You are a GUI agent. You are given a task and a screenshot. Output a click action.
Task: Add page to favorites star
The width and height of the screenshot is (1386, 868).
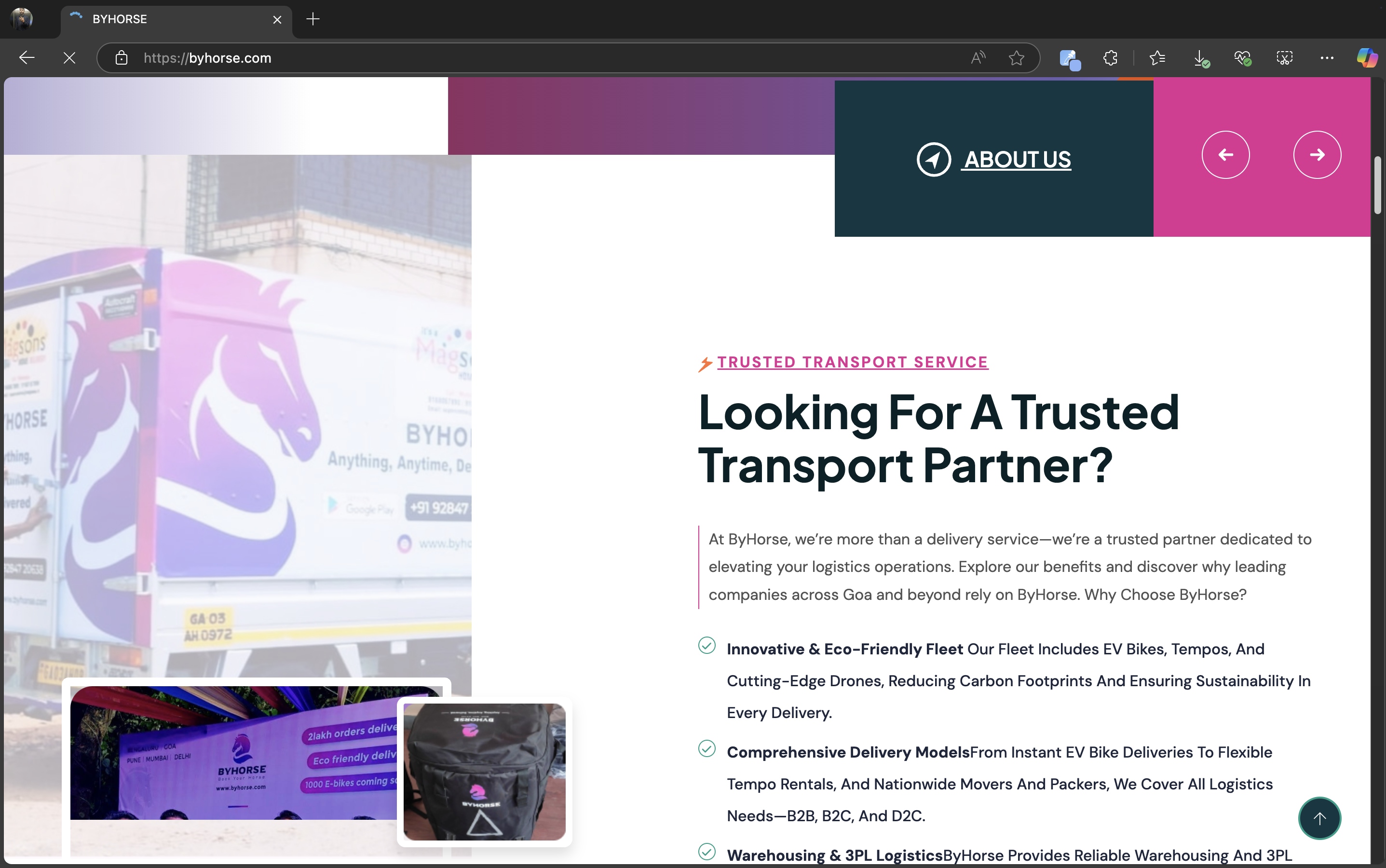coord(1016,57)
